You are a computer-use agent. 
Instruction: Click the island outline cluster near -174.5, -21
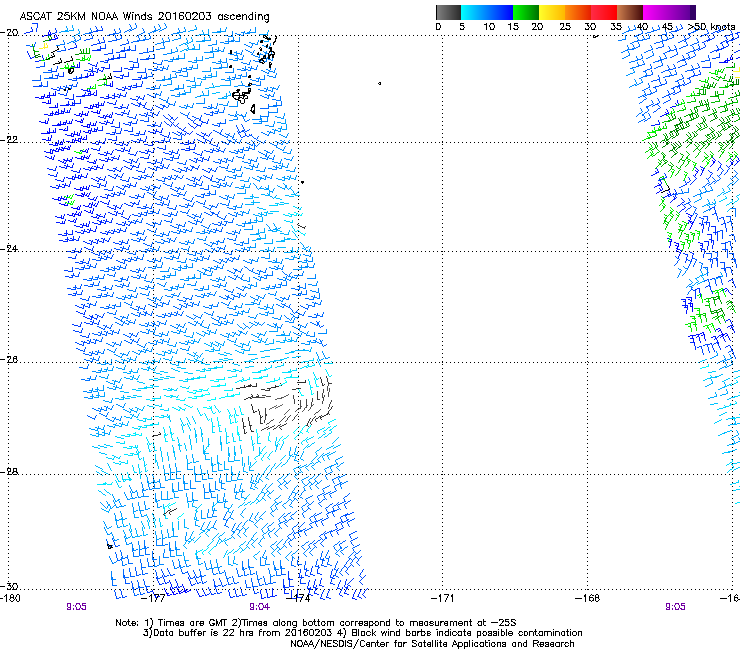coord(241,96)
